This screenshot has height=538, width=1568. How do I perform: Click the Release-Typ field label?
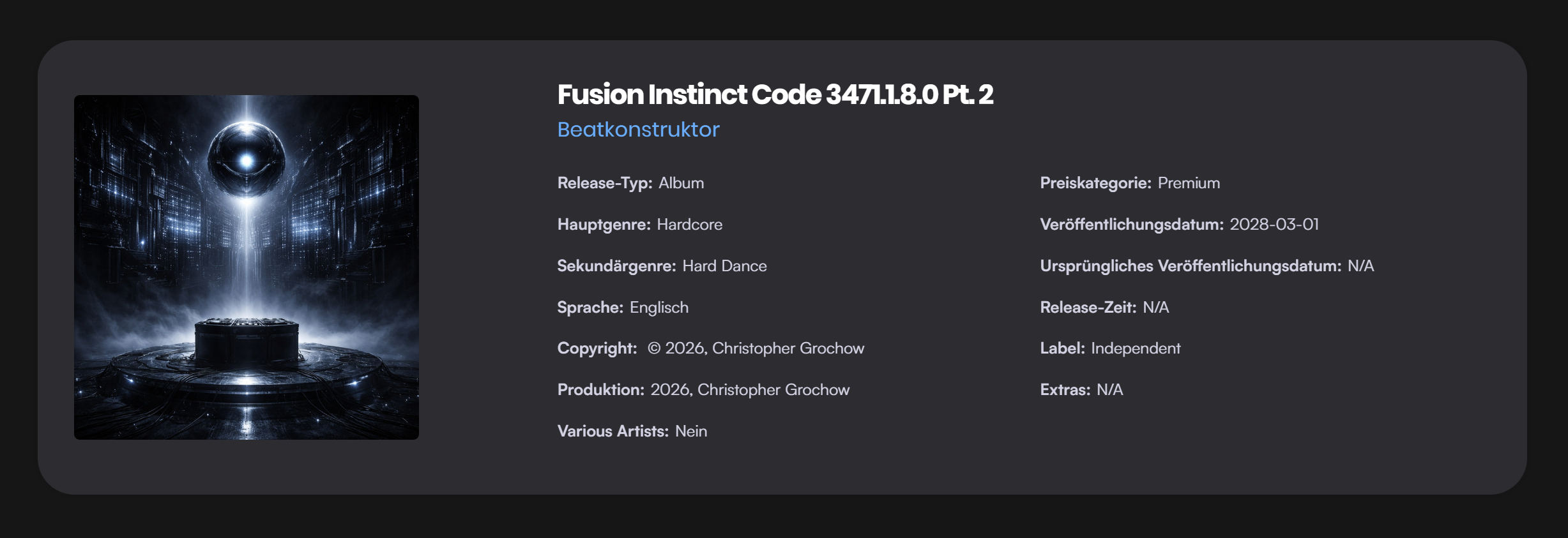tap(604, 183)
